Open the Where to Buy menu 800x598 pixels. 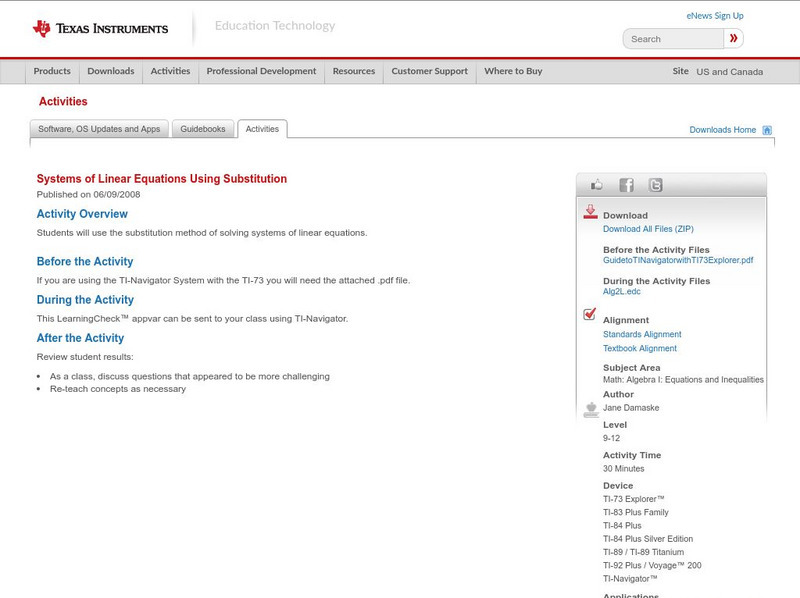[513, 71]
